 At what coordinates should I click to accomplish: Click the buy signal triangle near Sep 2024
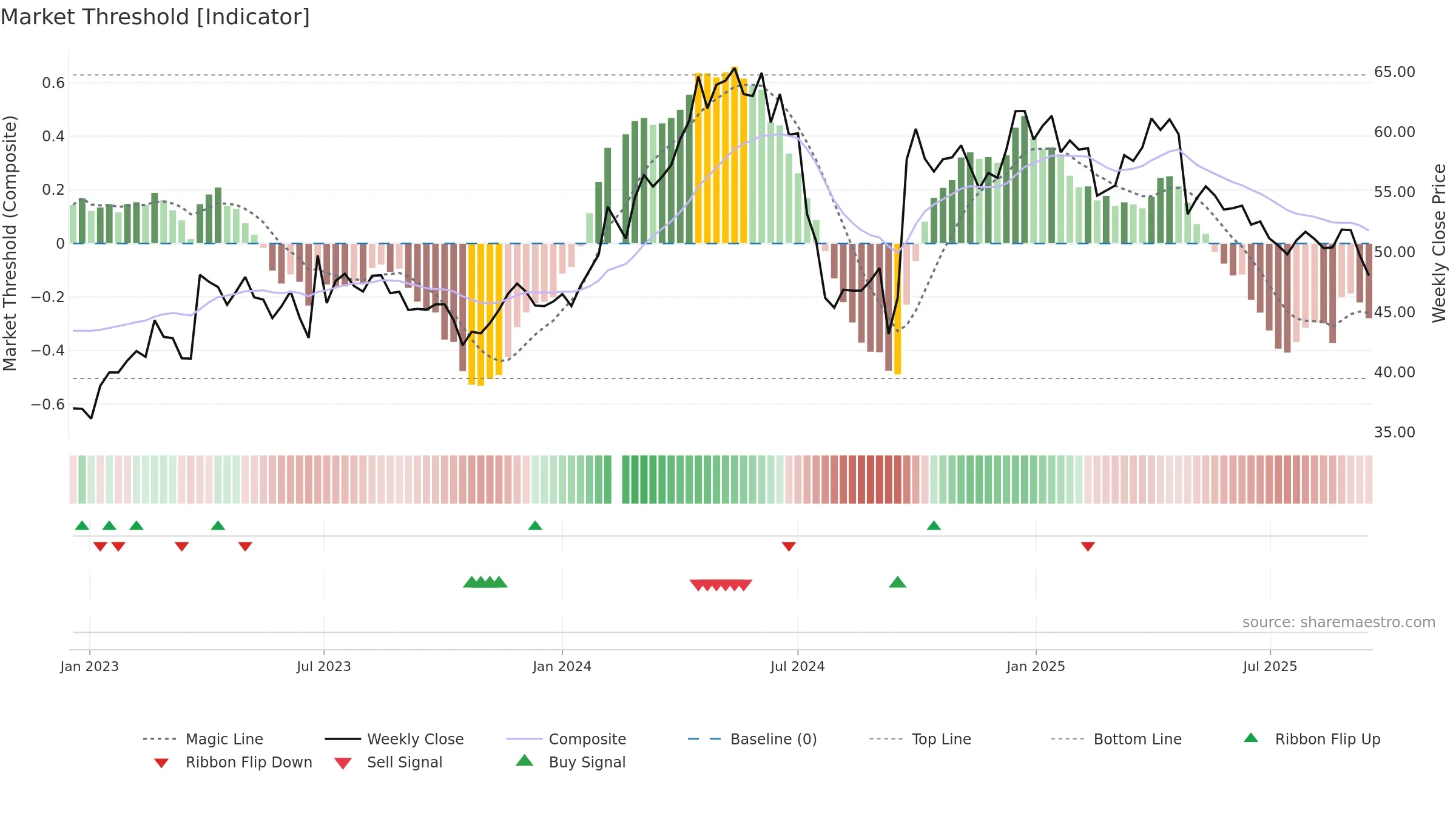[x=897, y=582]
